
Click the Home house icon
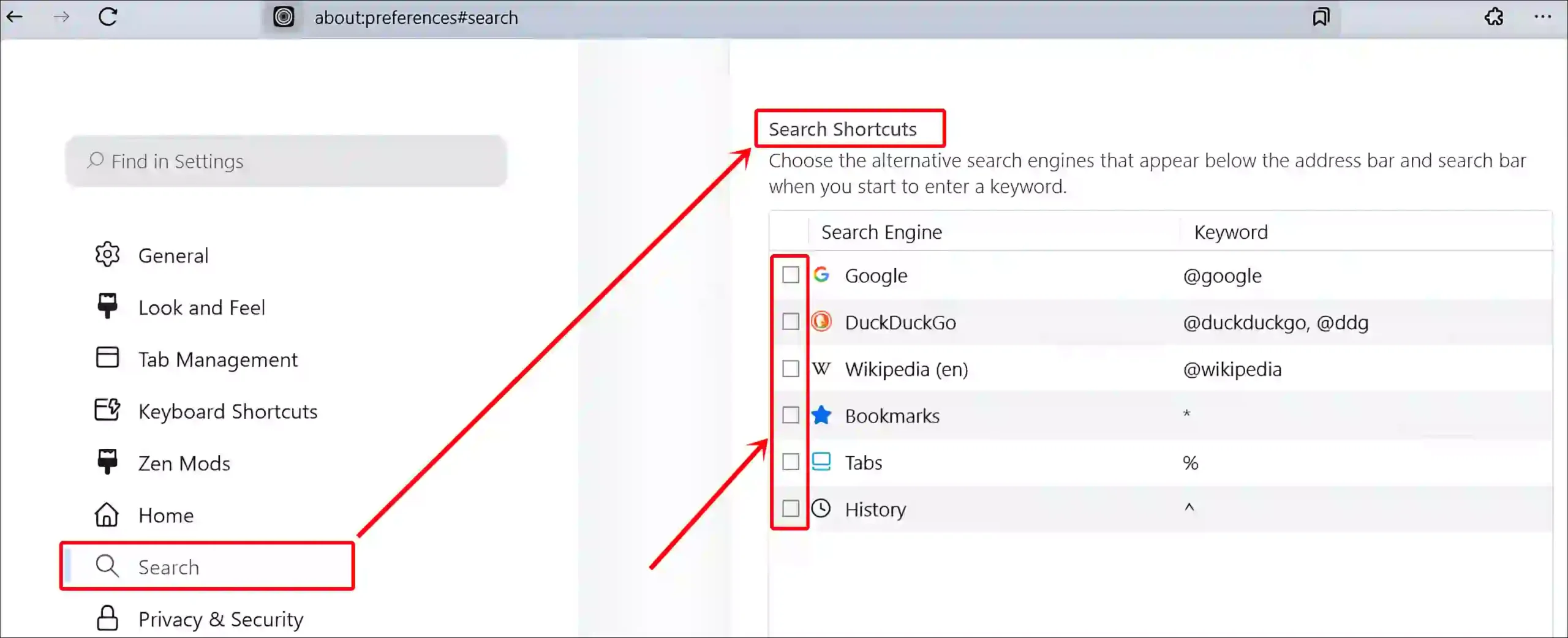point(107,514)
